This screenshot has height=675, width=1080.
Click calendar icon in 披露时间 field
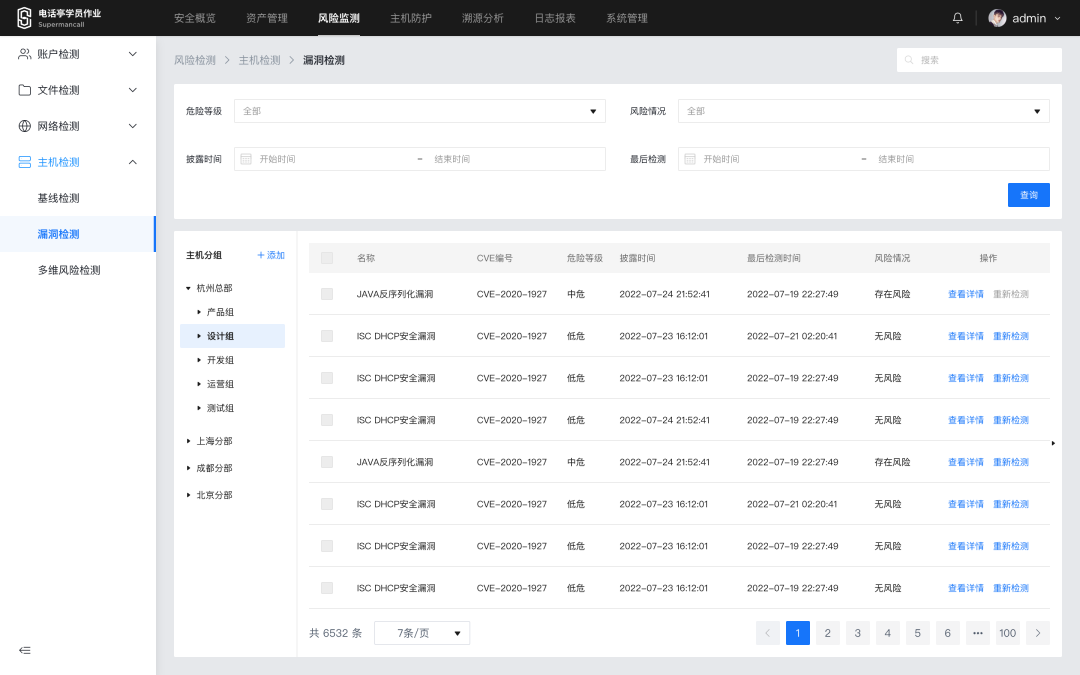(246, 159)
